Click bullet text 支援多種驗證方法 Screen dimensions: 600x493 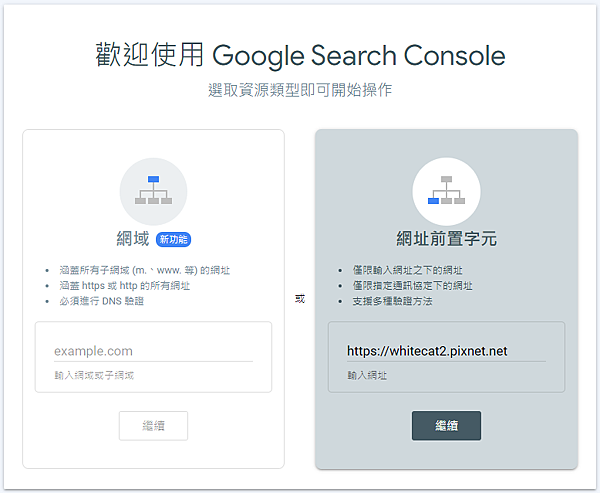coord(392,301)
